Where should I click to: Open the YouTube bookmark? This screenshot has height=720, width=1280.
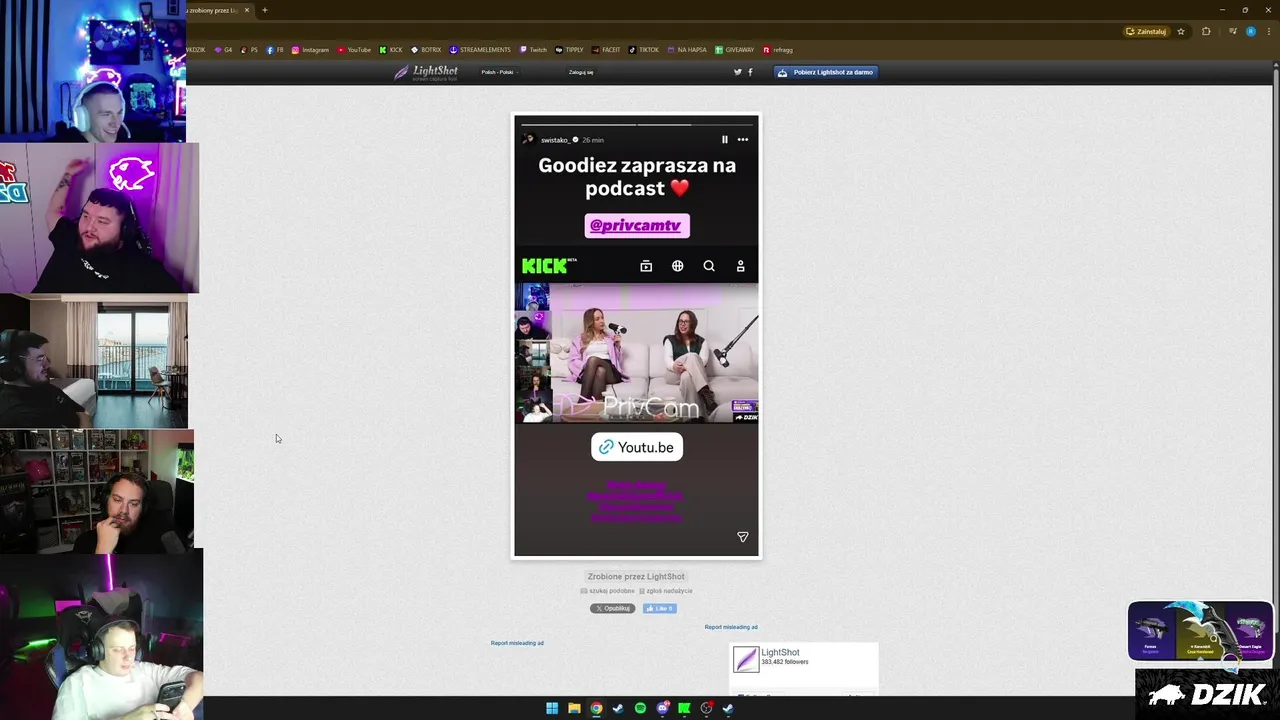[x=354, y=50]
